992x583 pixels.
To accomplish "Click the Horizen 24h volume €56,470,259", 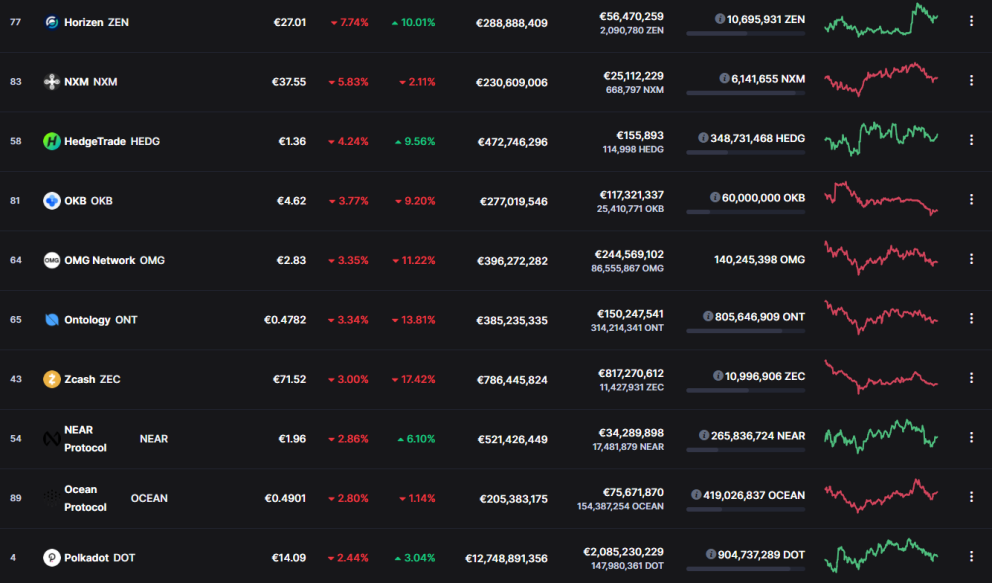I will coord(631,16).
